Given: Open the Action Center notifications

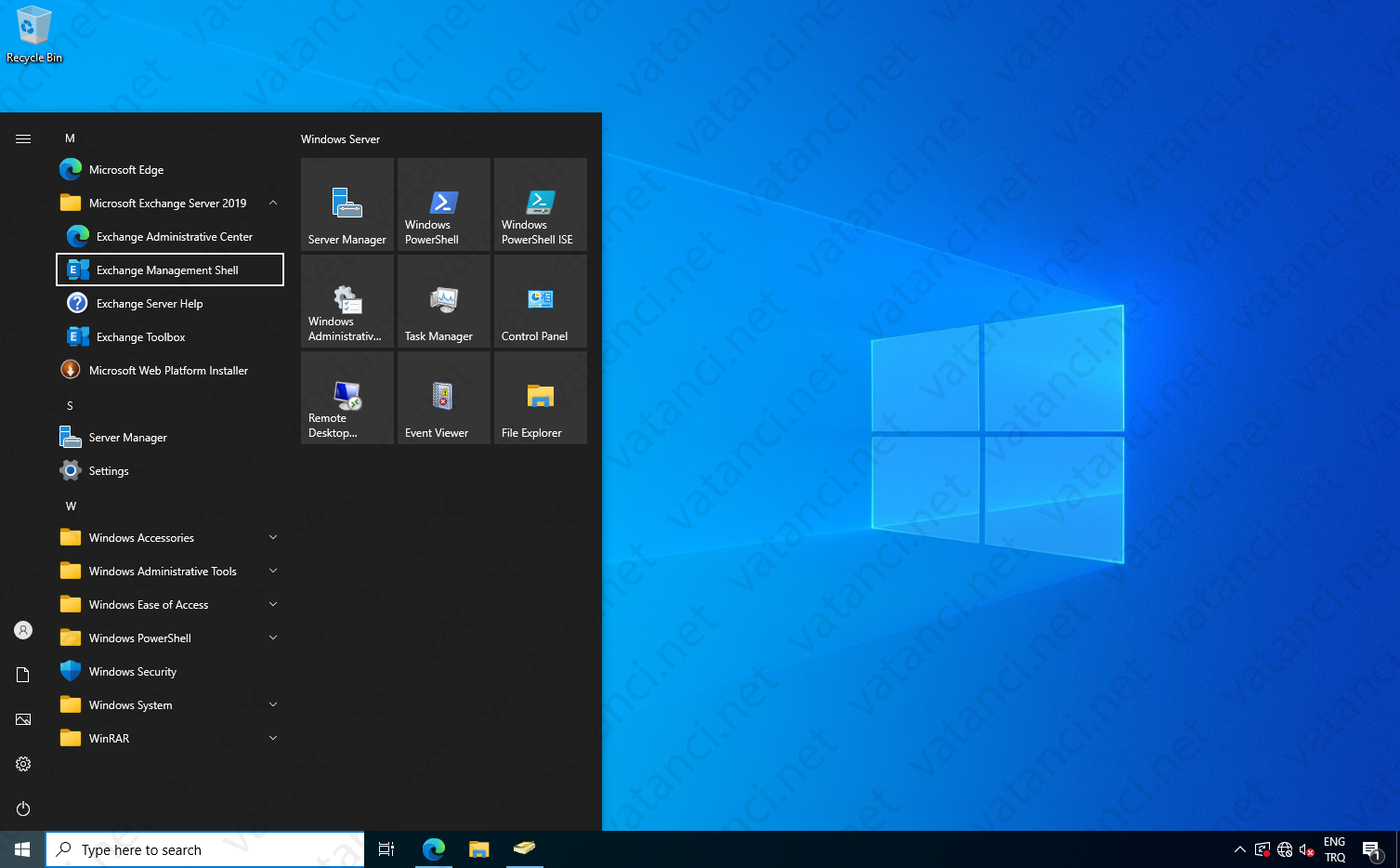Looking at the screenshot, I should tap(1372, 849).
